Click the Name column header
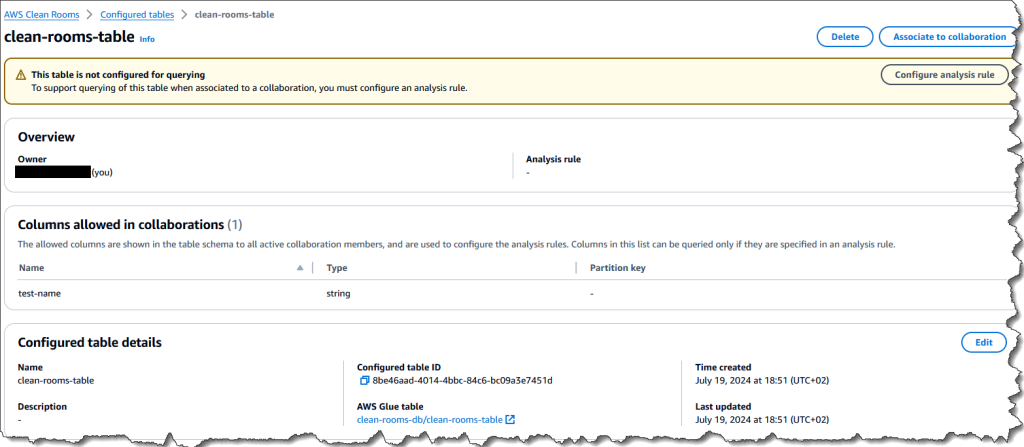 pyautogui.click(x=31, y=268)
